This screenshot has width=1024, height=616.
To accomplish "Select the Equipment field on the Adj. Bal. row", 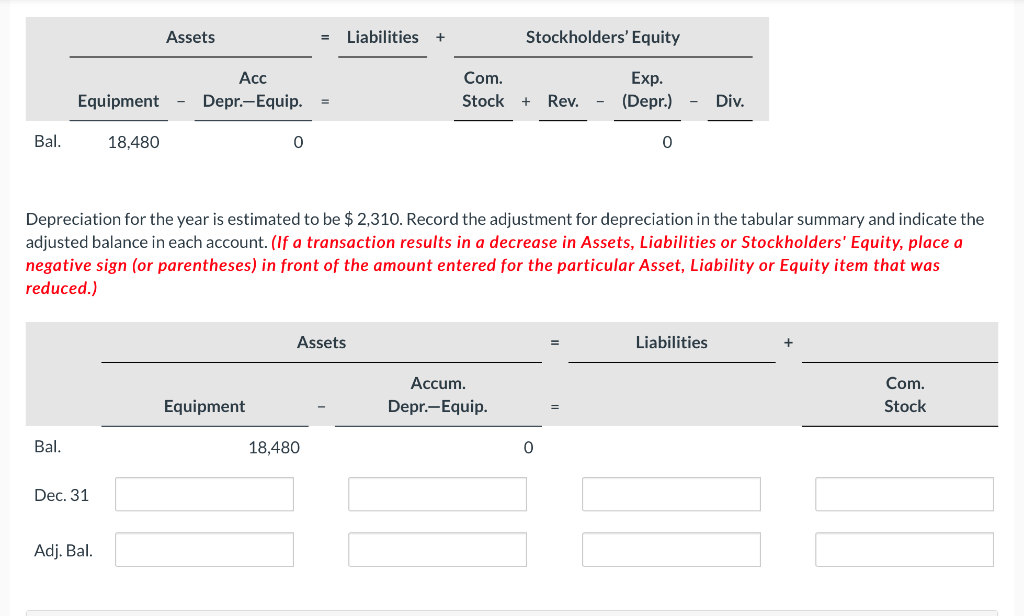I will (x=204, y=548).
